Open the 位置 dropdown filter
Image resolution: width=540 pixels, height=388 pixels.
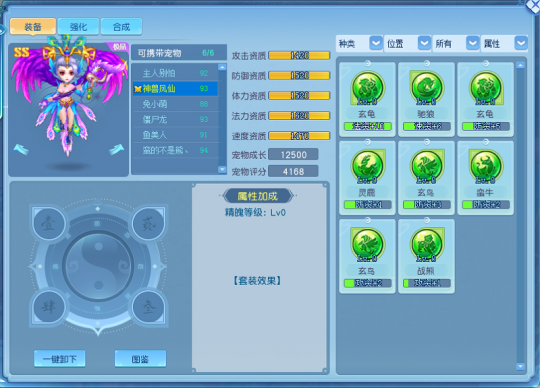[407, 44]
